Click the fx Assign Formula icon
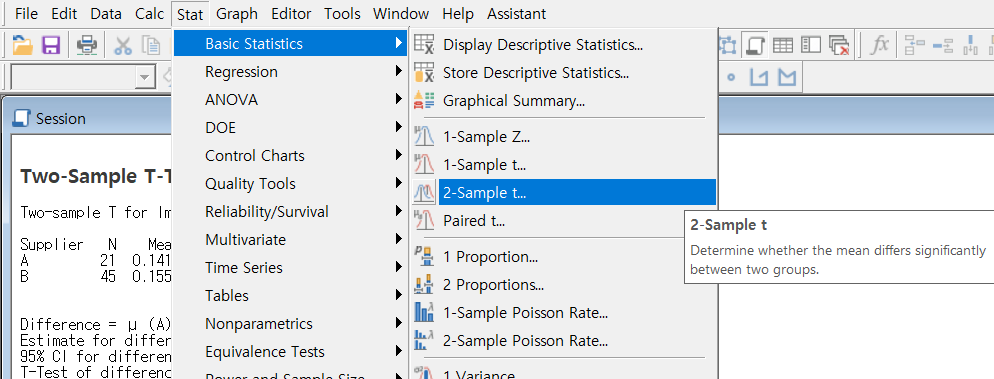 [x=879, y=44]
